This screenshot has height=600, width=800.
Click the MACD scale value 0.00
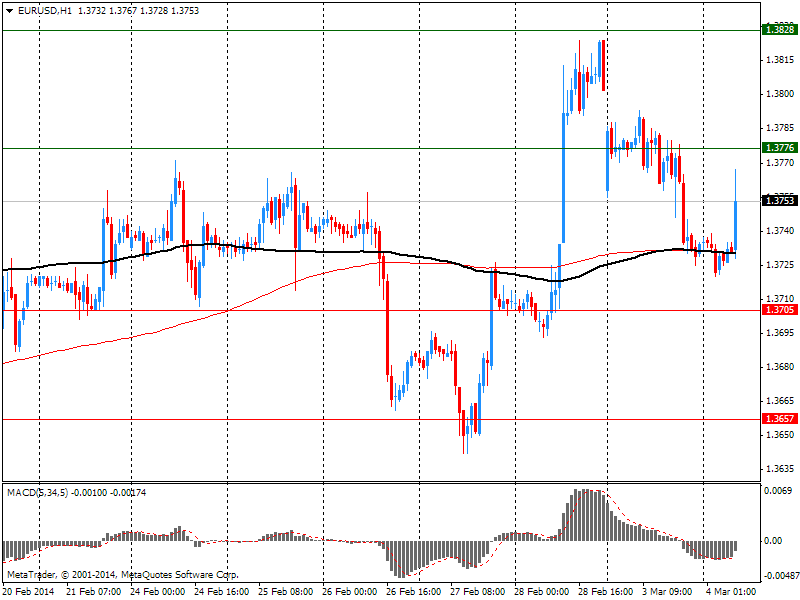(x=773, y=541)
